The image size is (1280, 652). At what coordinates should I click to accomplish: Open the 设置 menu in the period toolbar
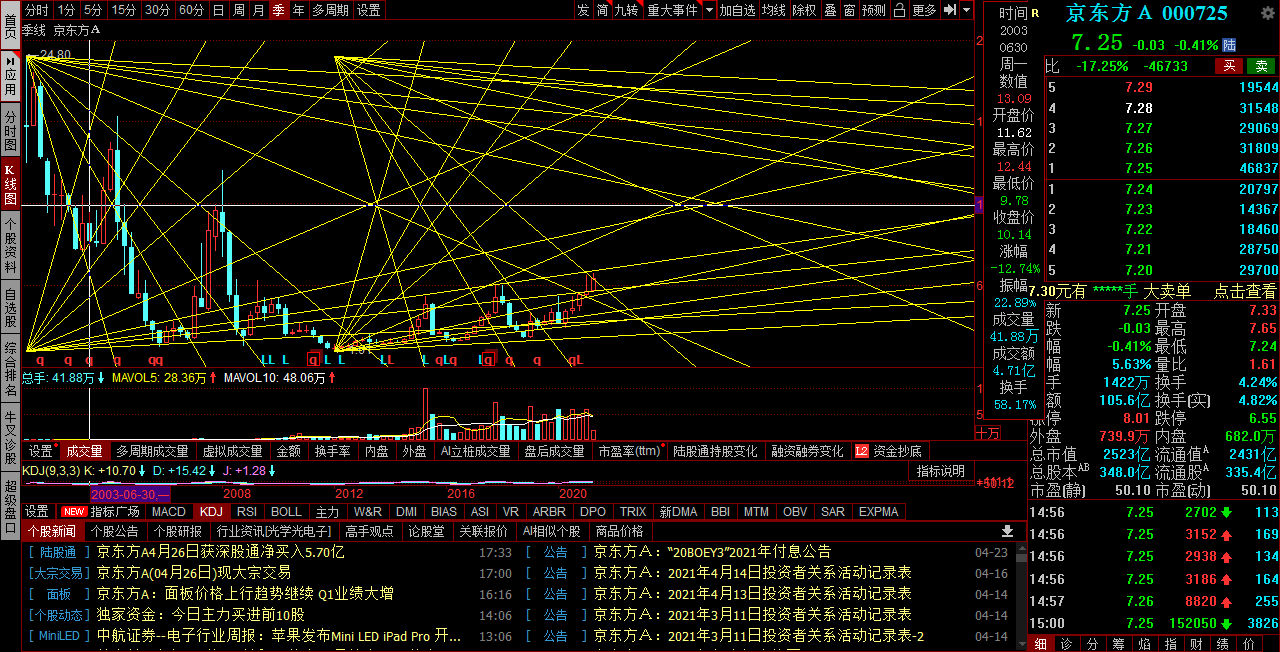pos(369,10)
